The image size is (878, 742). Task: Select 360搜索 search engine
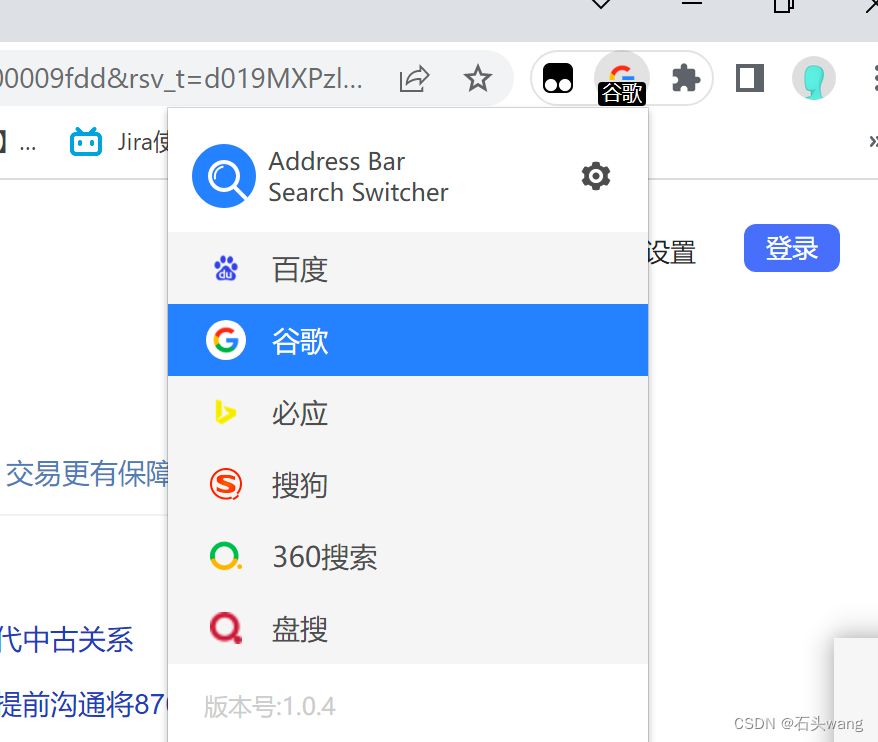point(408,557)
